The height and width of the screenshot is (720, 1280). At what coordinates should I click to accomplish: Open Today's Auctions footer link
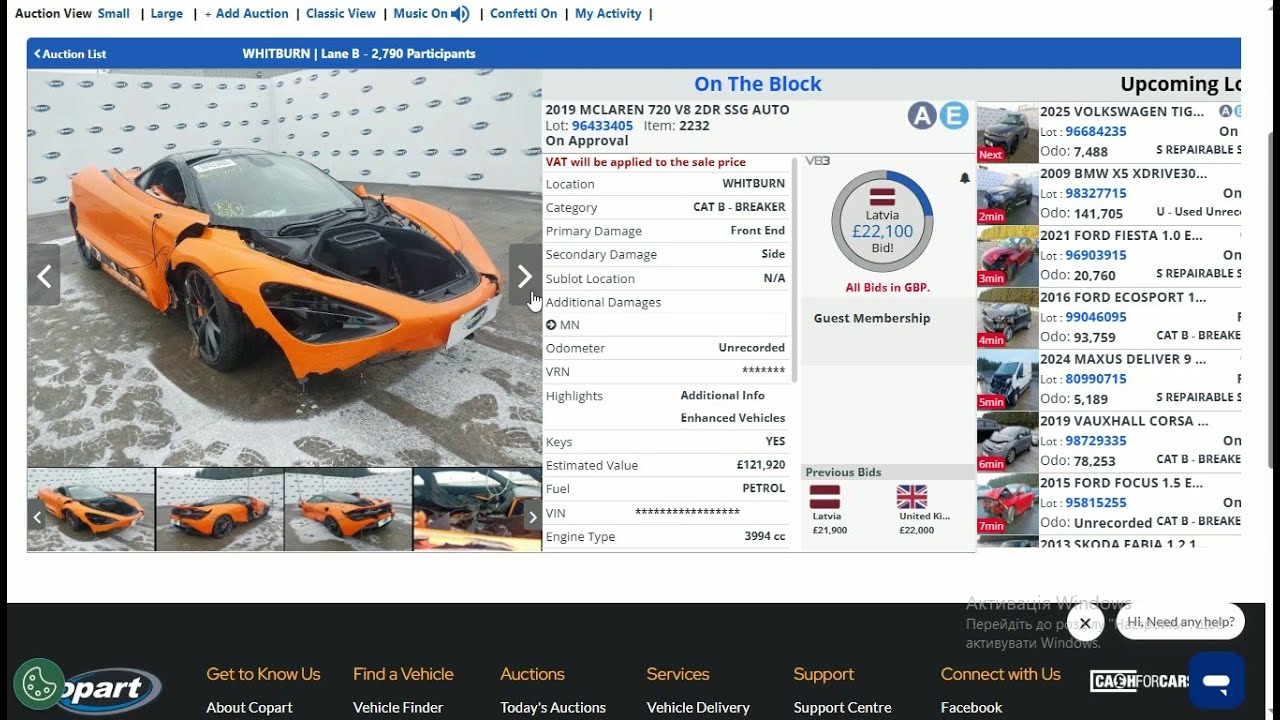(x=553, y=707)
